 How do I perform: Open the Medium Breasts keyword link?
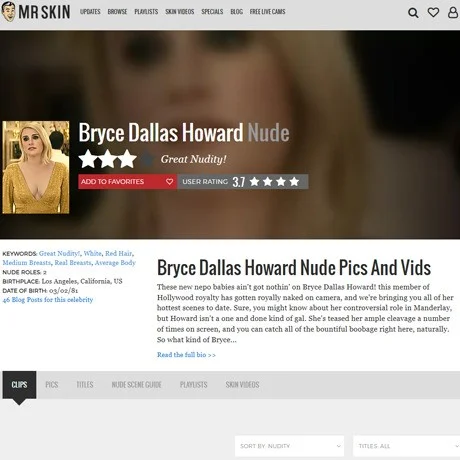27,263
